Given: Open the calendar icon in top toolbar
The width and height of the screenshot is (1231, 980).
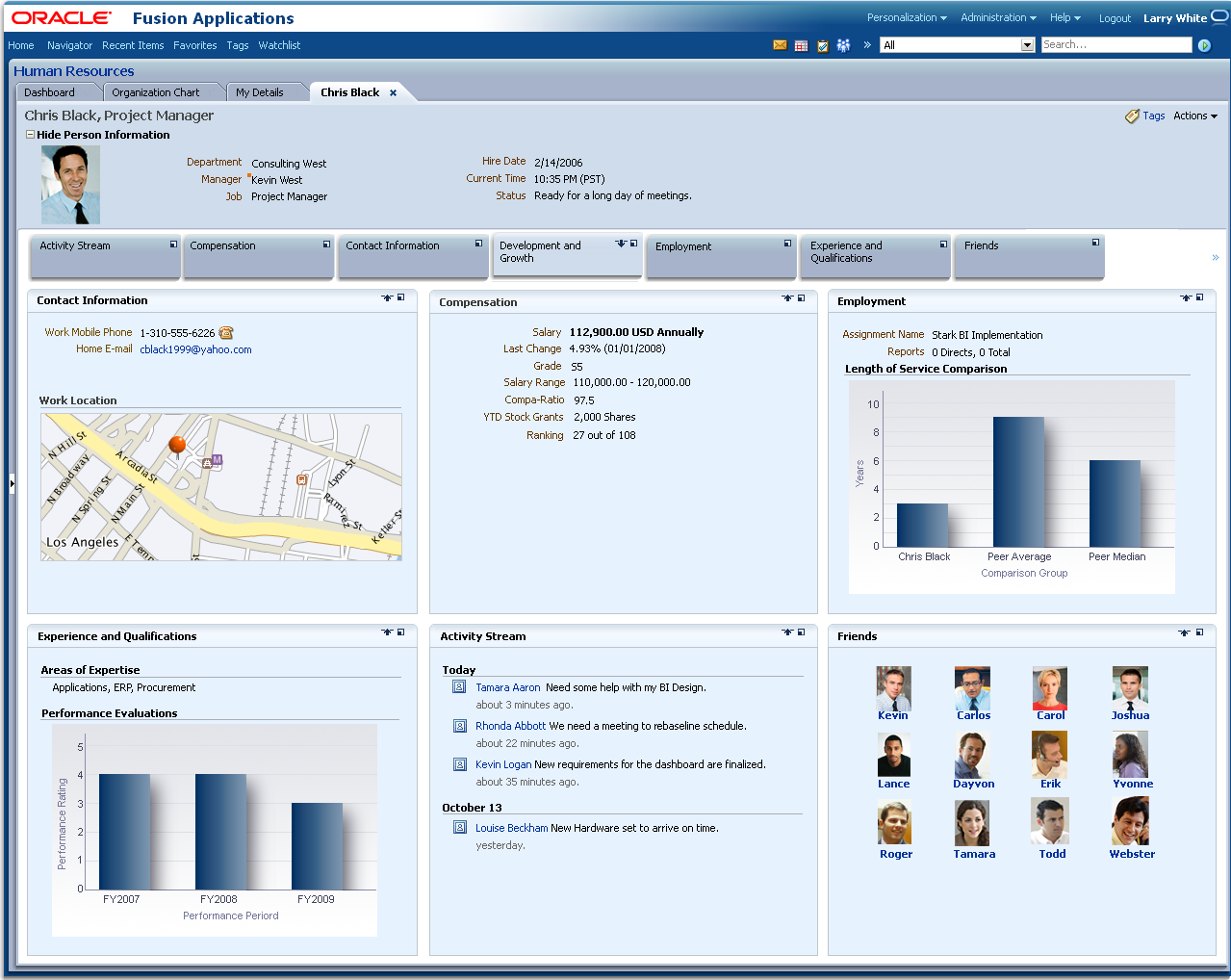Looking at the screenshot, I should point(801,45).
